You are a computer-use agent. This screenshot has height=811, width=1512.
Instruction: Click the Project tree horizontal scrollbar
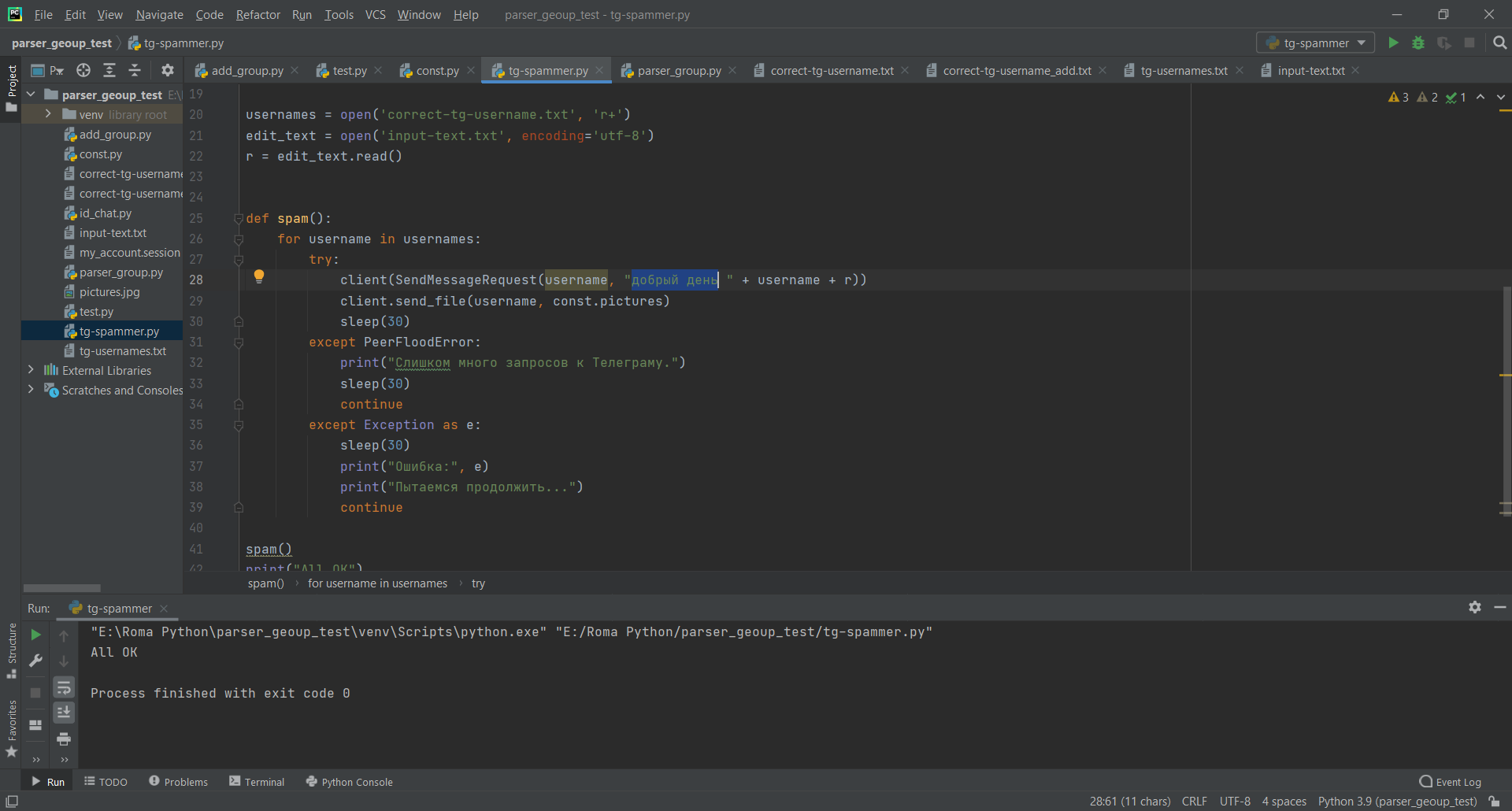62,588
